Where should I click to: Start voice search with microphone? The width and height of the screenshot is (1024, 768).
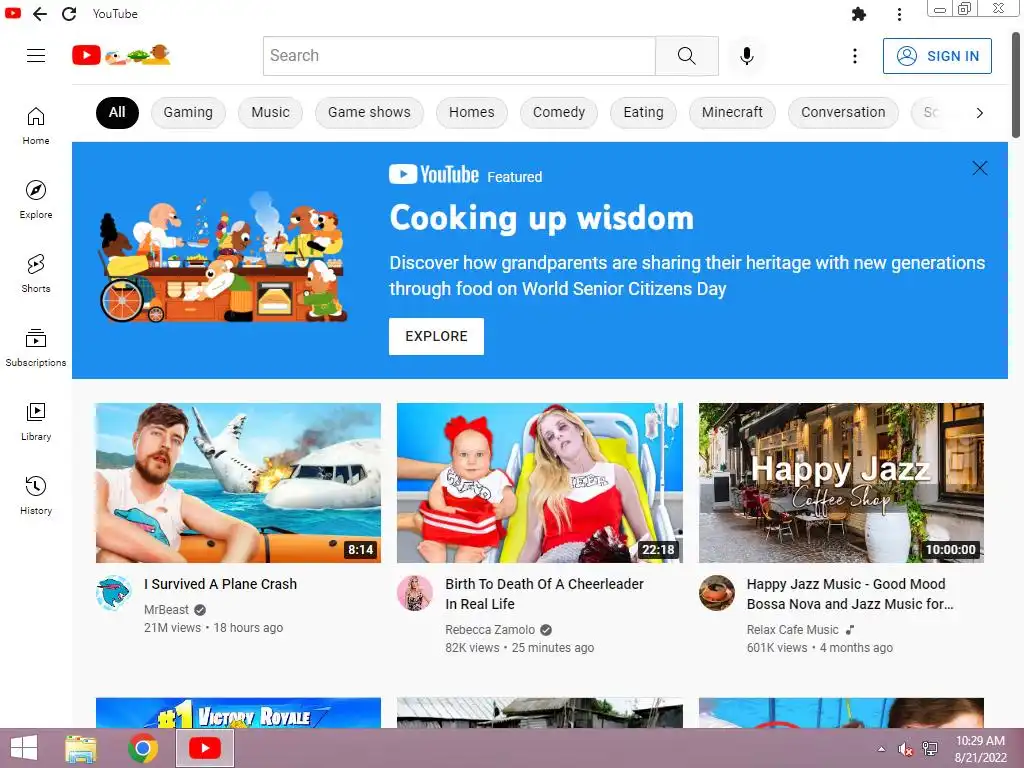click(746, 56)
